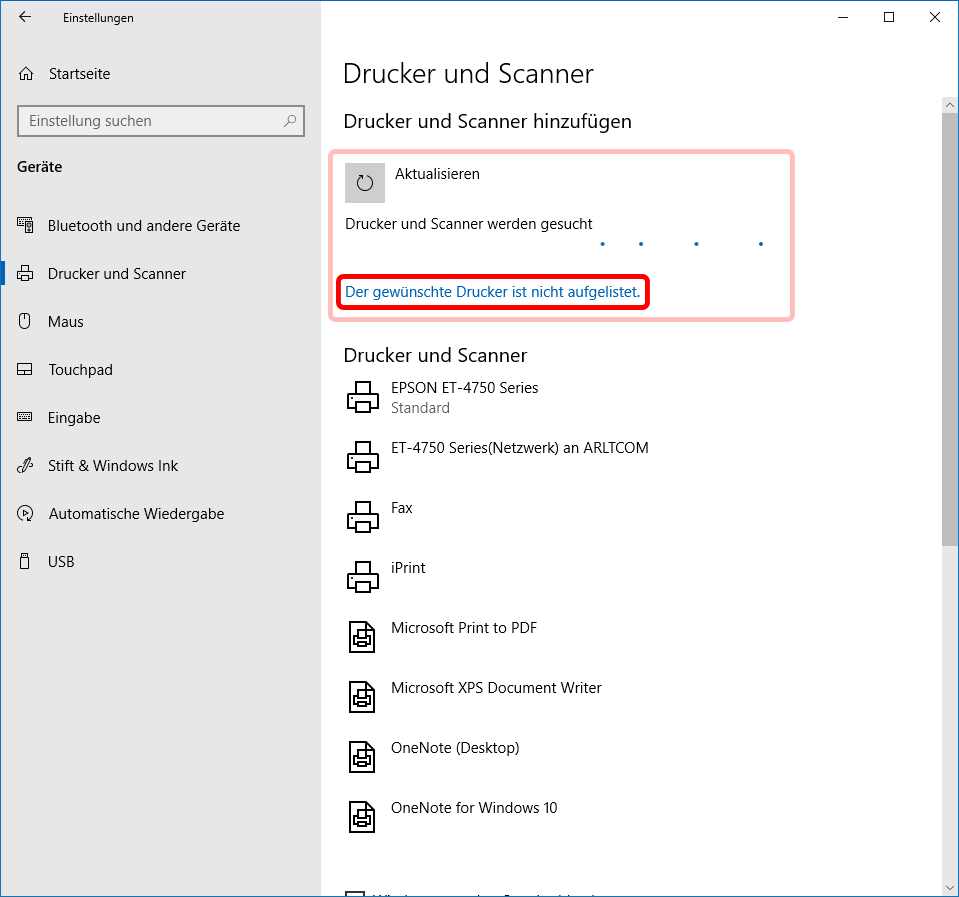
Task: Select Automatische Wiedergabe in sidebar
Action: [x=136, y=514]
